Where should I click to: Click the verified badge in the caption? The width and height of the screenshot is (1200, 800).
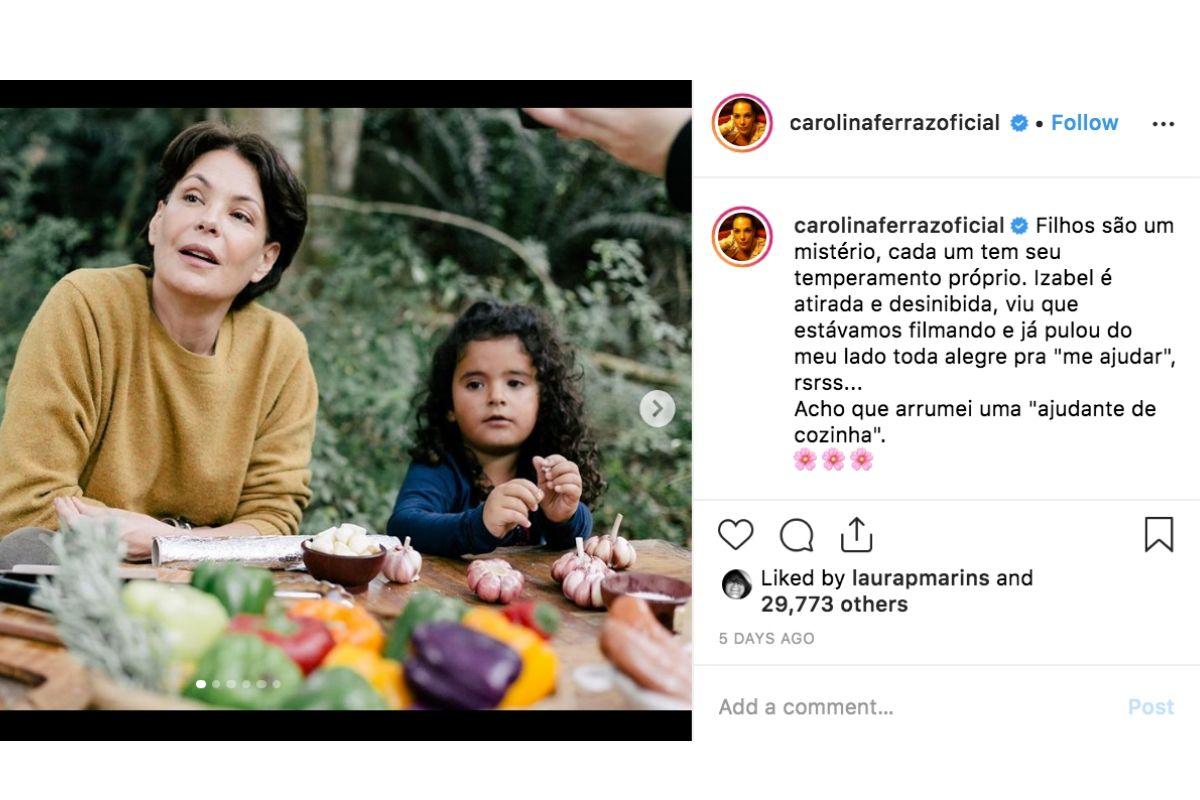tap(1020, 225)
